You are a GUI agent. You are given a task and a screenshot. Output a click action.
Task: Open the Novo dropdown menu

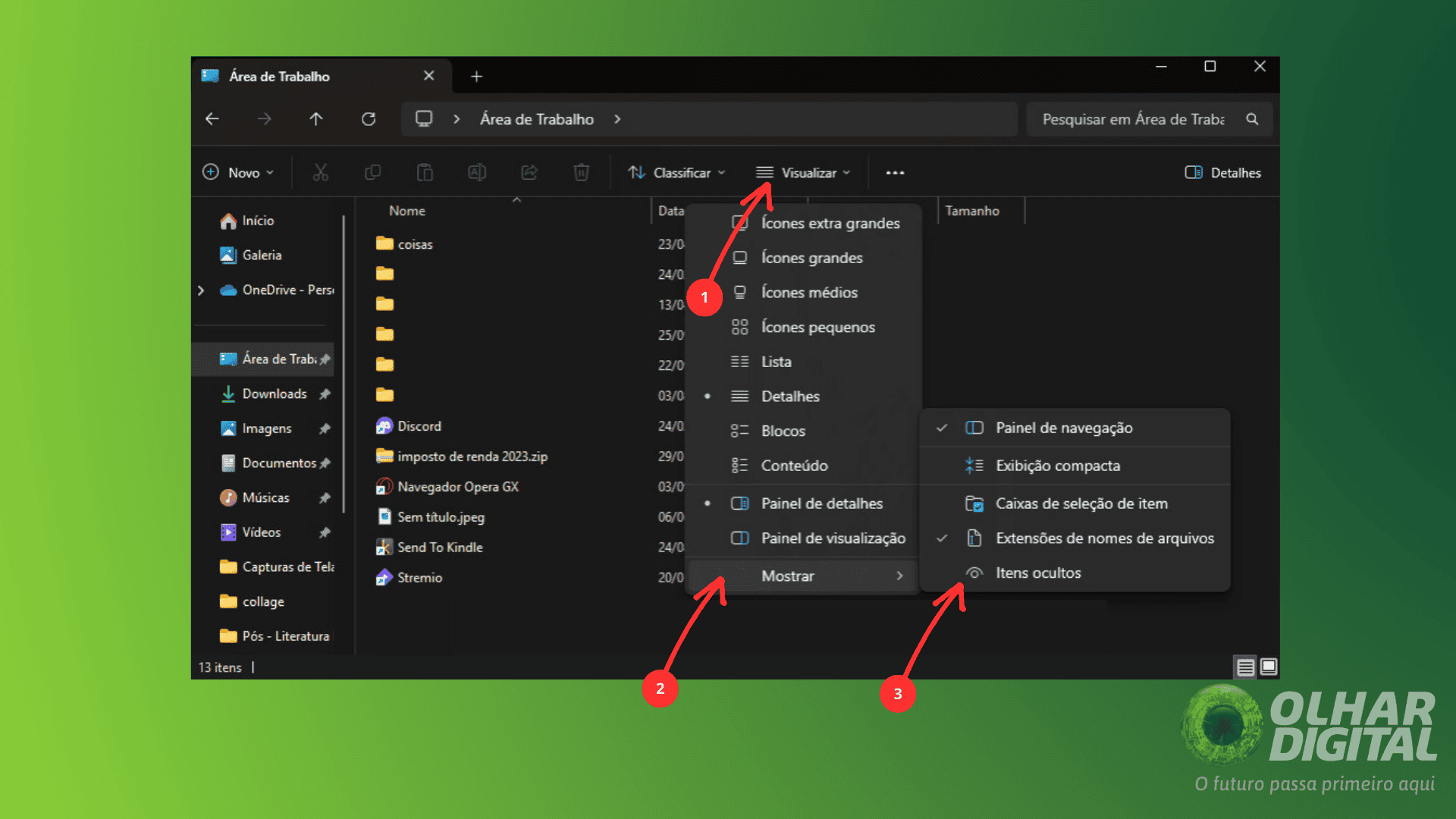click(x=238, y=172)
